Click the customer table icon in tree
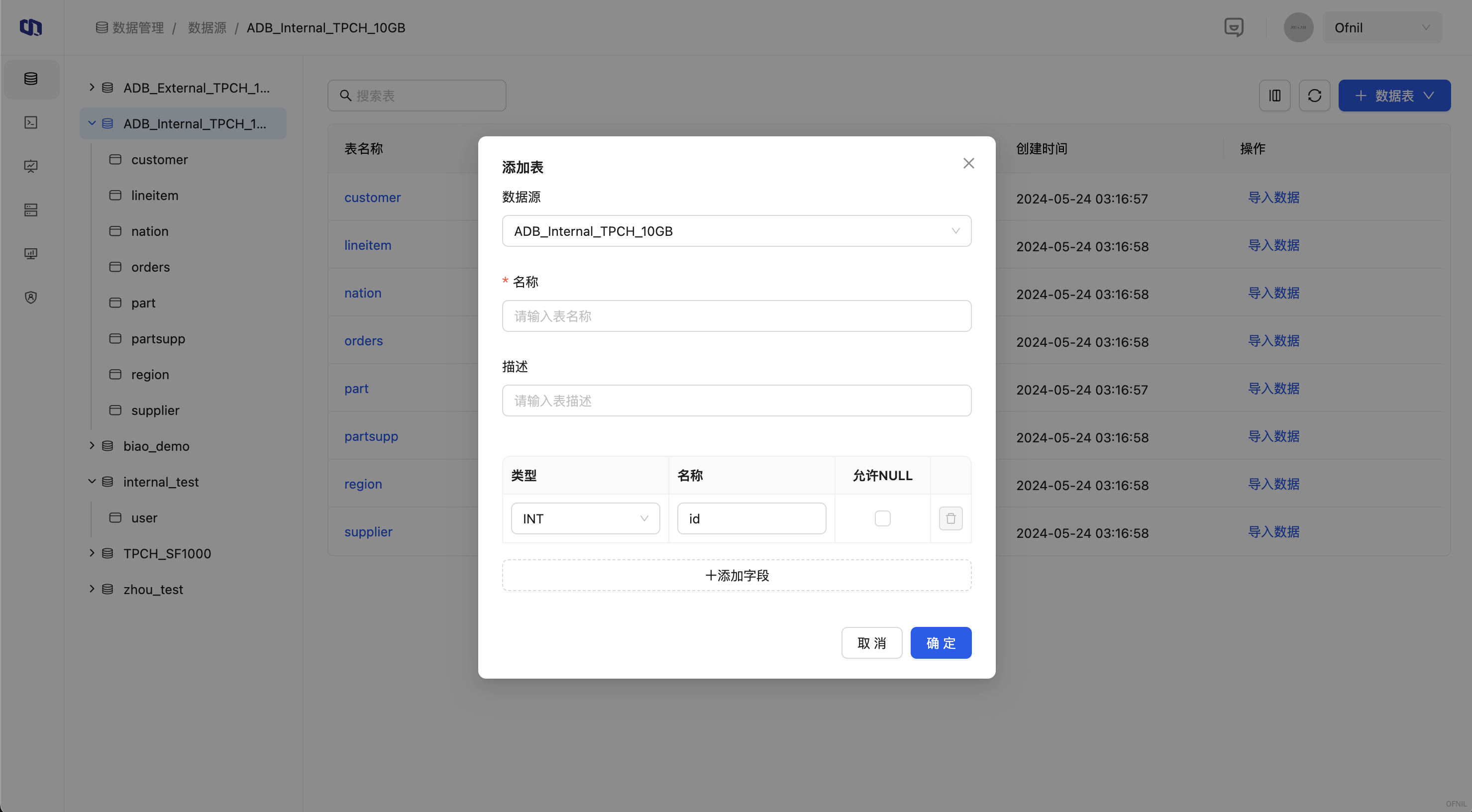This screenshot has width=1472, height=812. [115, 159]
